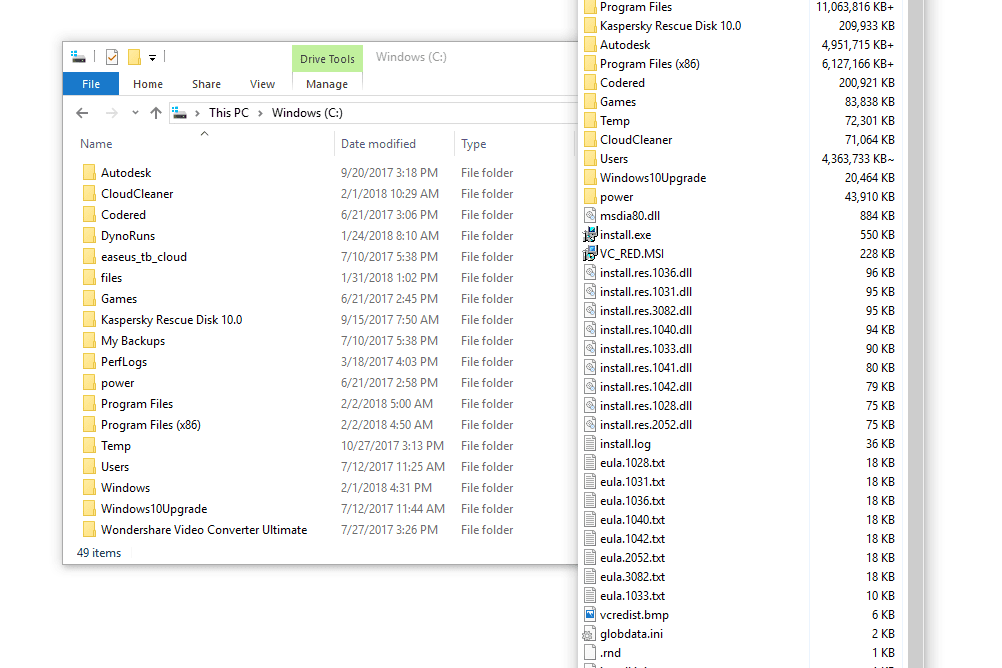Click Windows (C:) in the address bar
This screenshot has height=668, width=1002.
point(307,113)
